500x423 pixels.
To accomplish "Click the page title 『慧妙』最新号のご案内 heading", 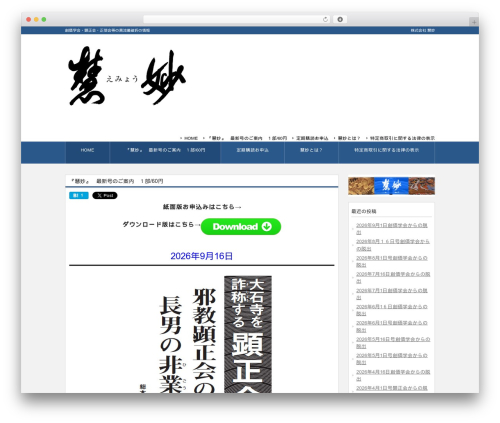I will click(x=117, y=181).
